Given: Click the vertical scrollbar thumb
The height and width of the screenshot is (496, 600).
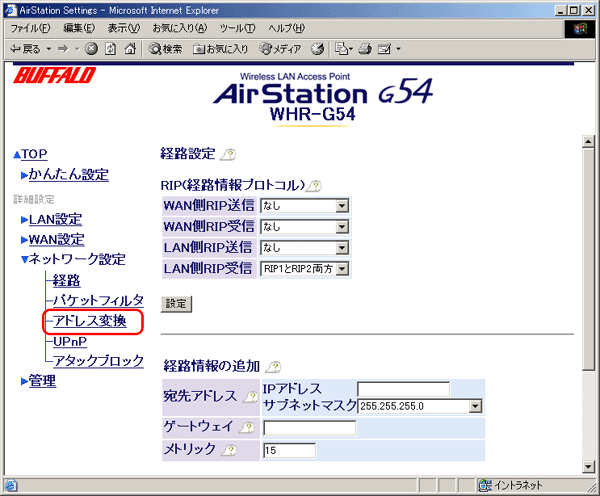Looking at the screenshot, I should pyautogui.click(x=588, y=259).
